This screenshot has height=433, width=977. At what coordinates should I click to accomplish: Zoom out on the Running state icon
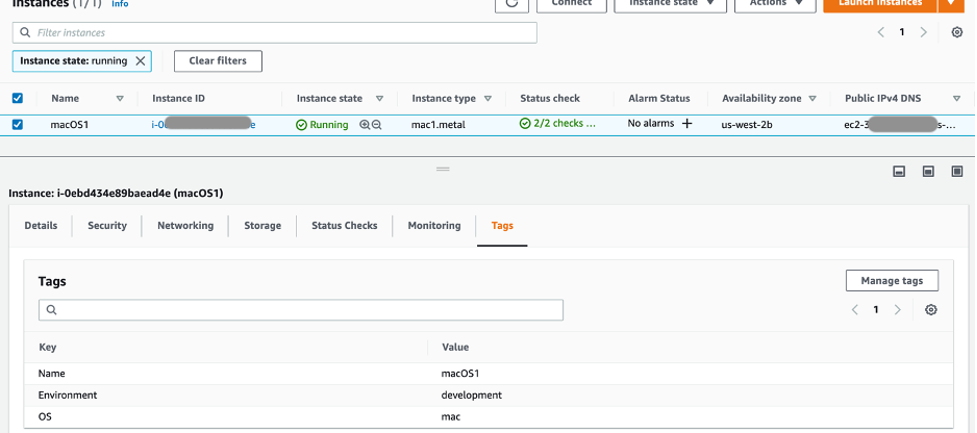point(376,125)
